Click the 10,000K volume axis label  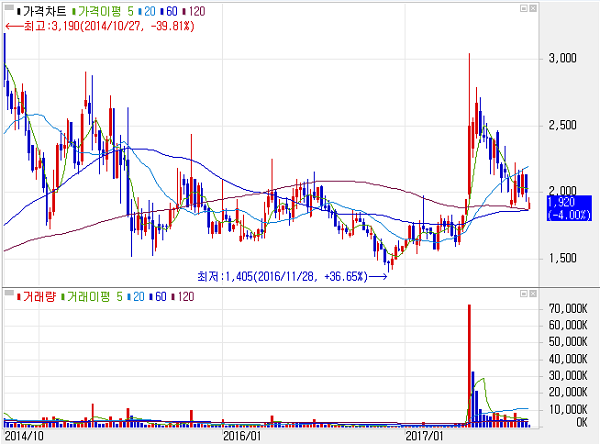[568, 410]
